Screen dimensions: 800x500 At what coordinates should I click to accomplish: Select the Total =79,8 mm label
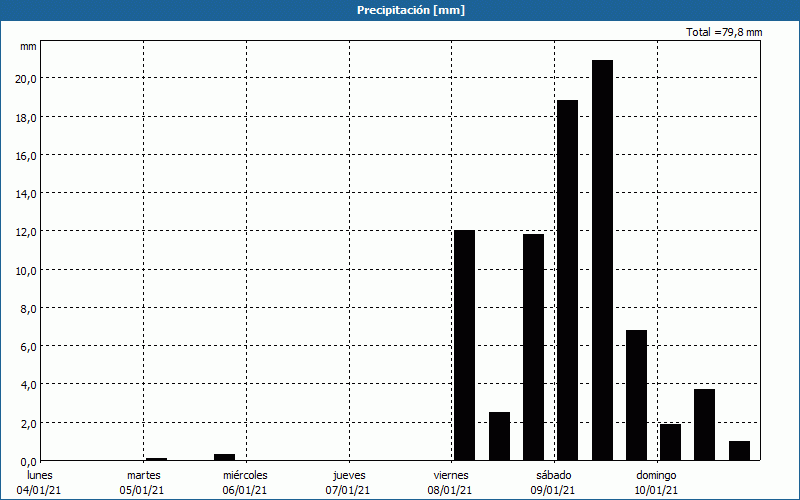[x=724, y=32]
